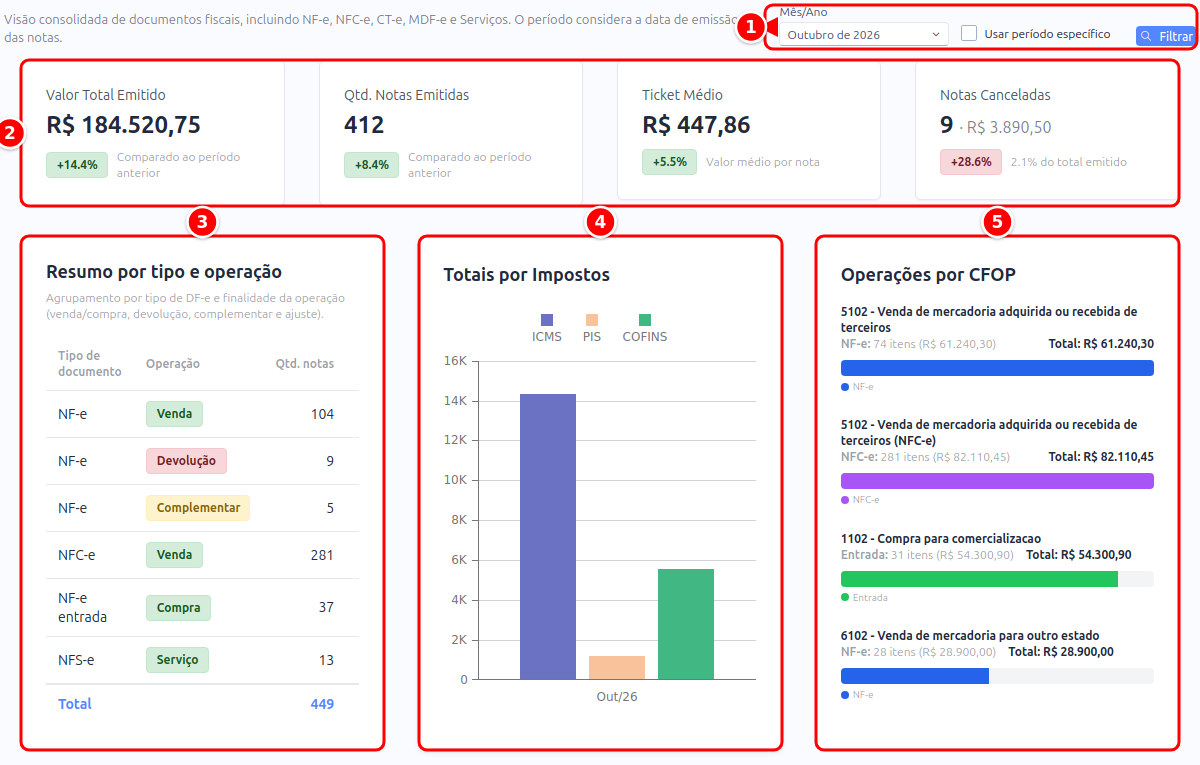
Task: Click the NF-e entrada document type cell
Action: (x=82, y=607)
